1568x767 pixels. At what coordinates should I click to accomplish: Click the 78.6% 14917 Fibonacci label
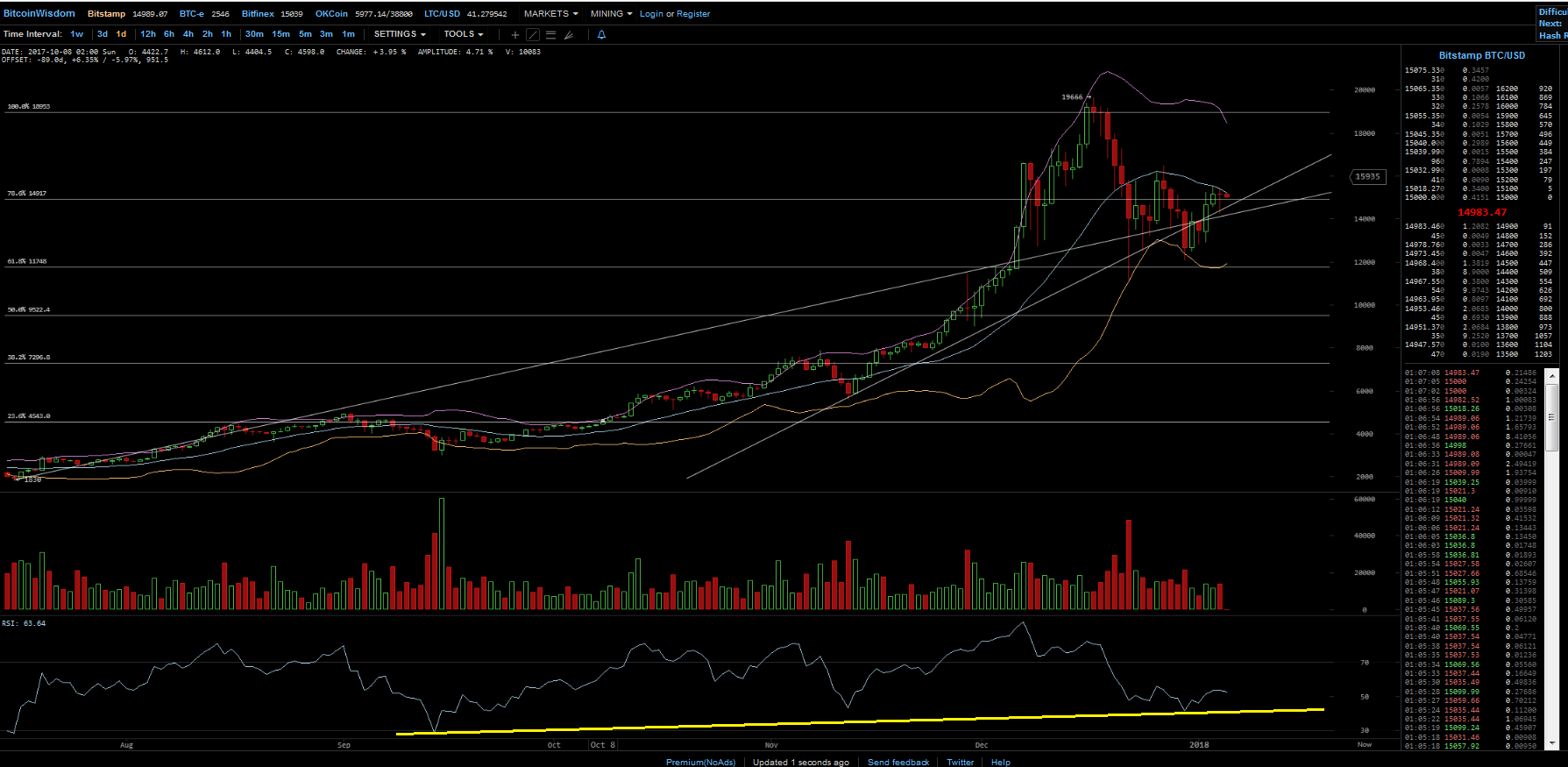coord(27,193)
